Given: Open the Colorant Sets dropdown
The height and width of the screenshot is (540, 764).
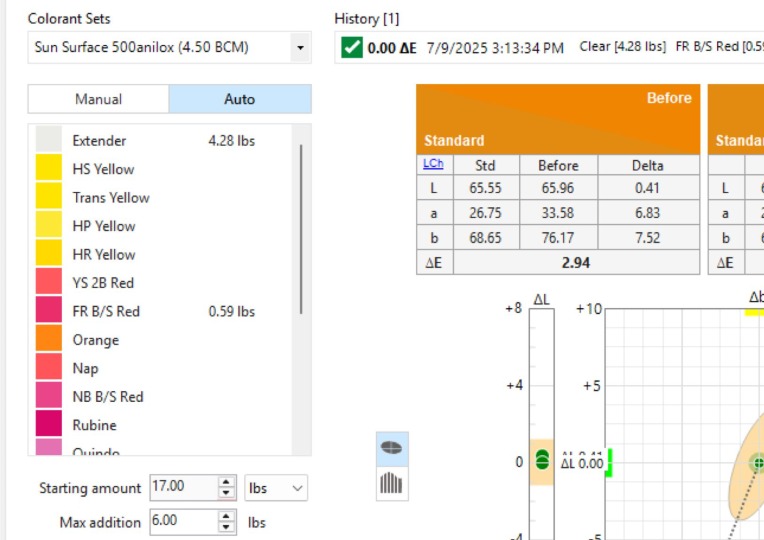Looking at the screenshot, I should pyautogui.click(x=299, y=47).
